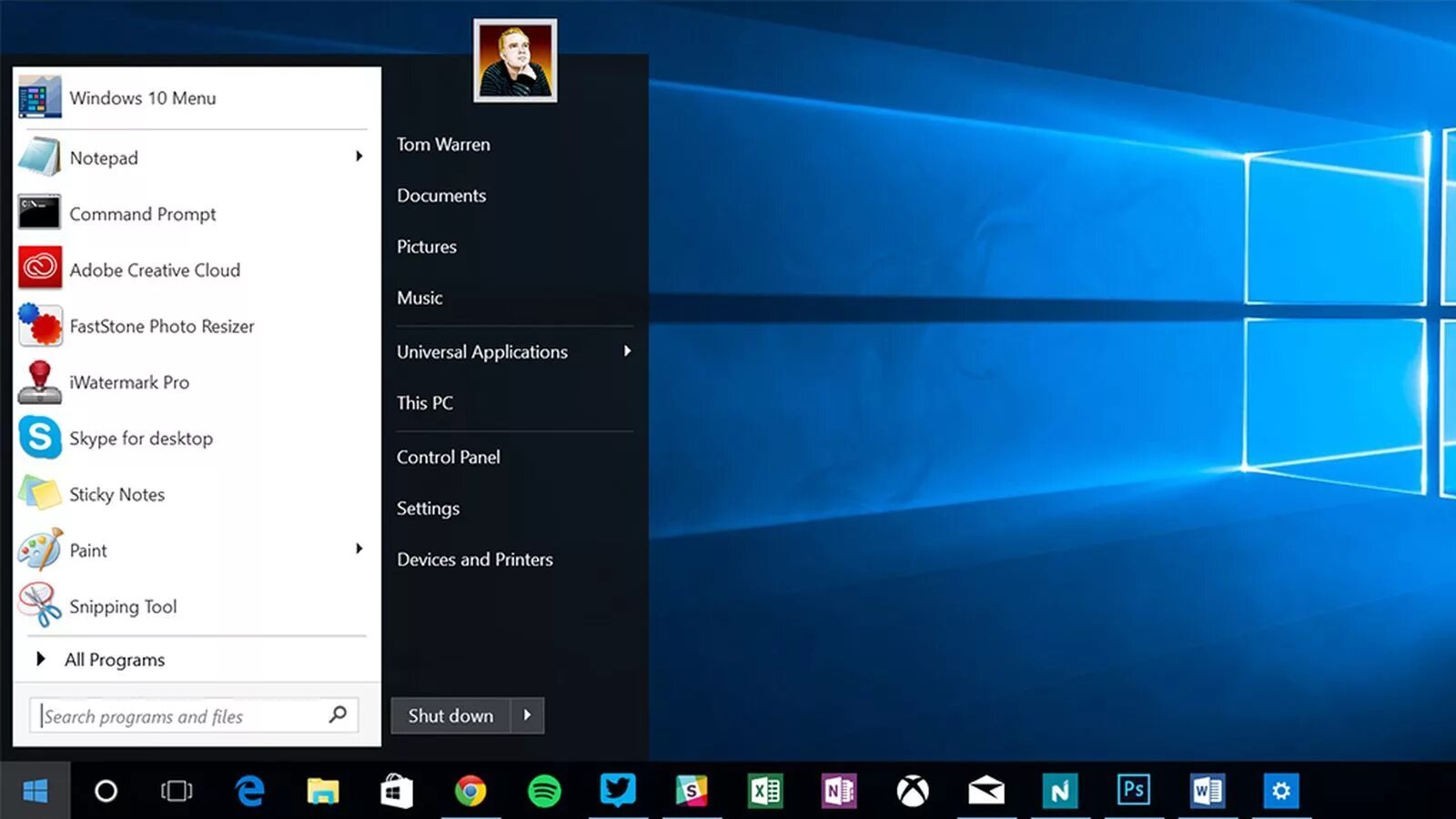Click the Windows 10 Menu label

(x=143, y=97)
